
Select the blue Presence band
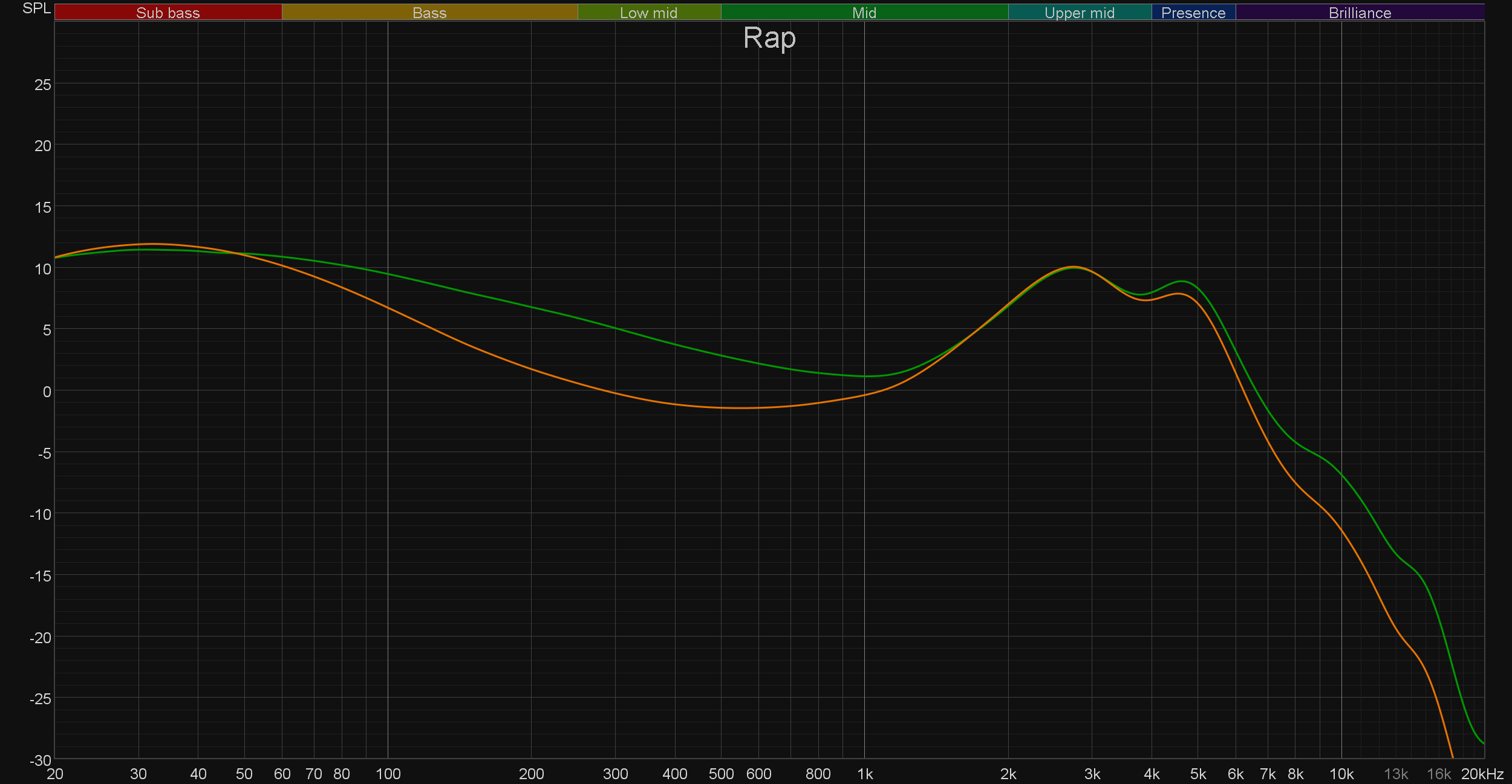1193,12
